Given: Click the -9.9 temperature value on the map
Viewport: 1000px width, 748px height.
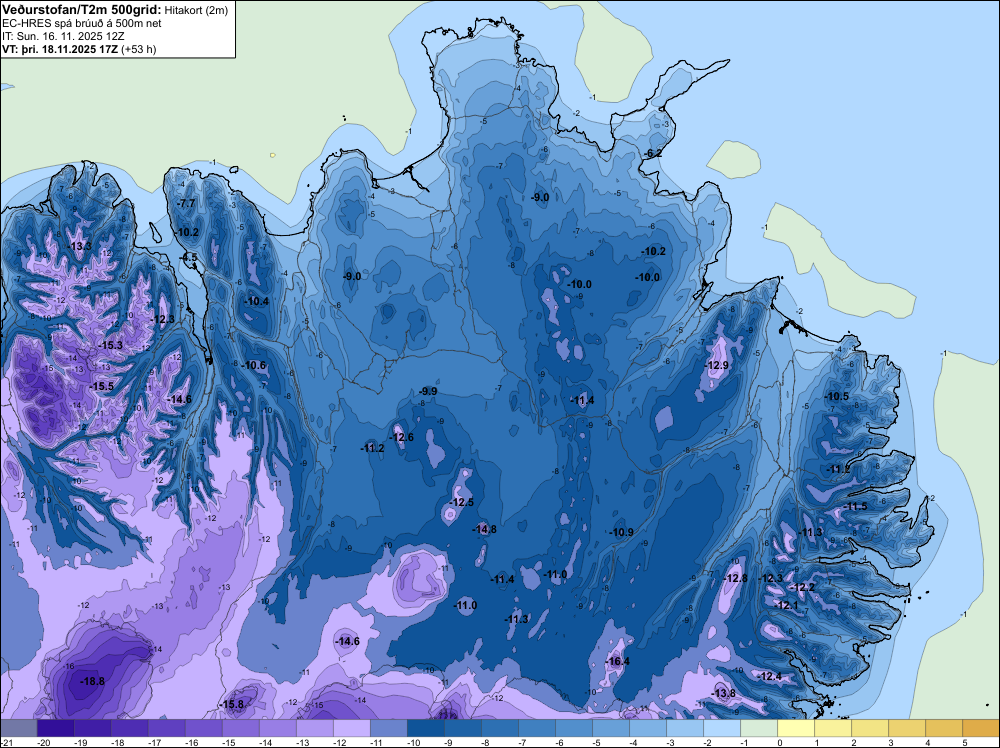Looking at the screenshot, I should coord(429,391).
